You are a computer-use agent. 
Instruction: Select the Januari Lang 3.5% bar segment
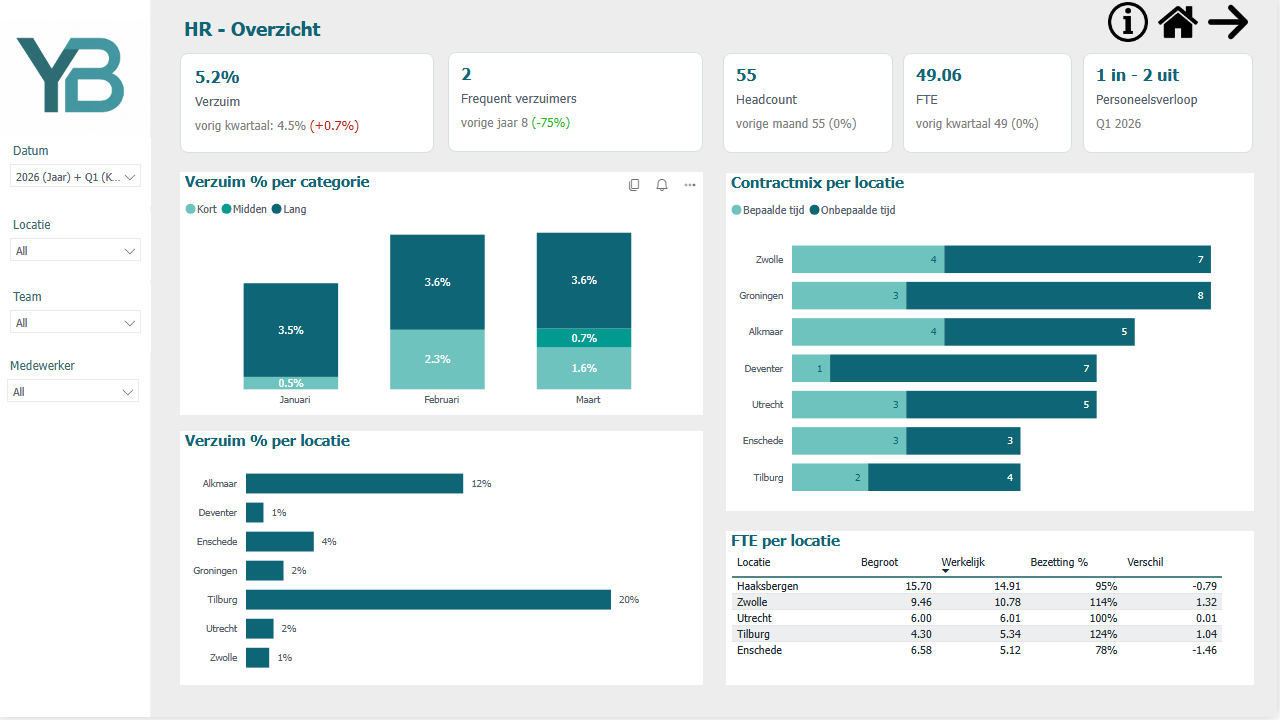[x=291, y=330]
